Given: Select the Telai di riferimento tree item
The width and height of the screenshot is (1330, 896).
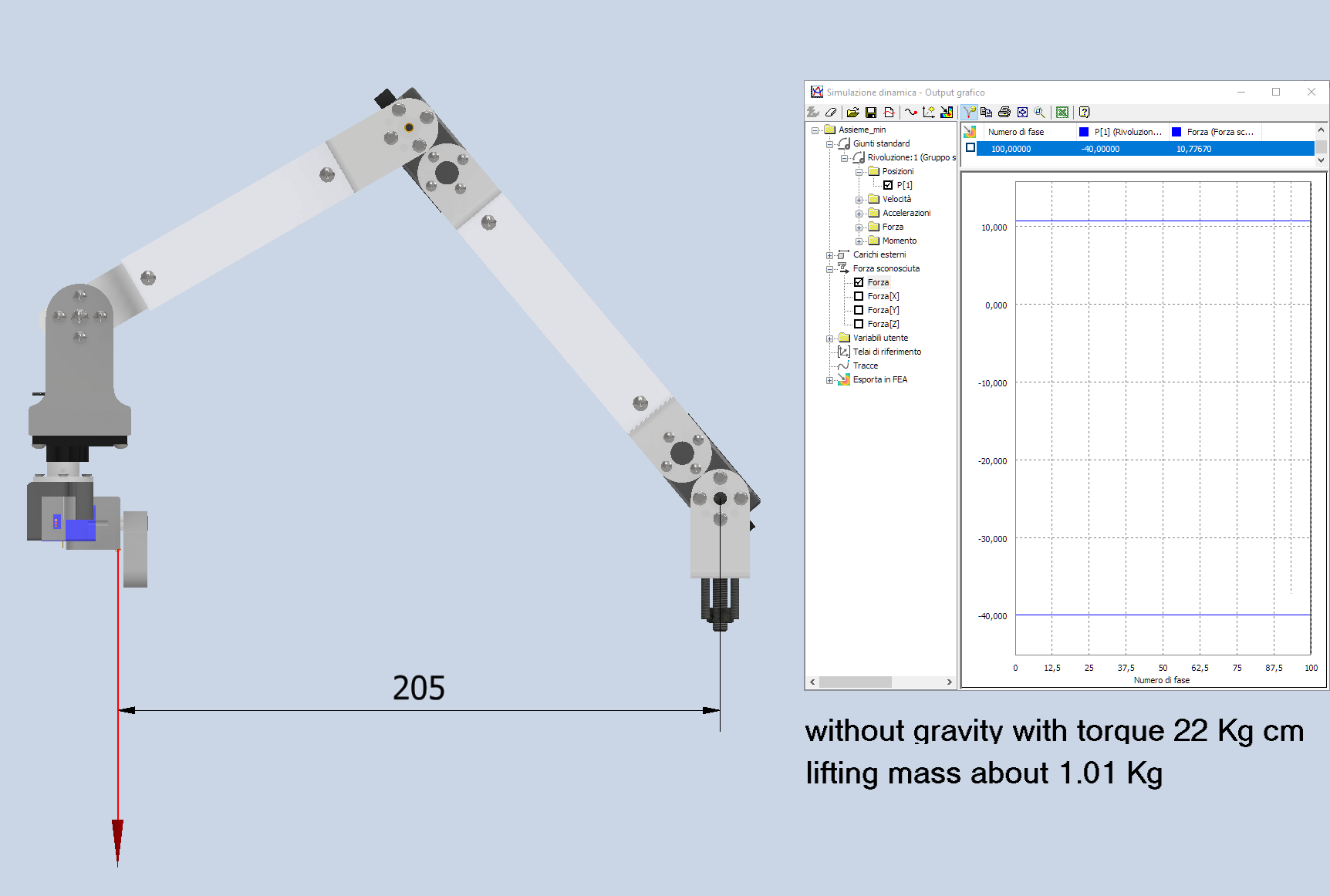Looking at the screenshot, I should click(x=887, y=352).
